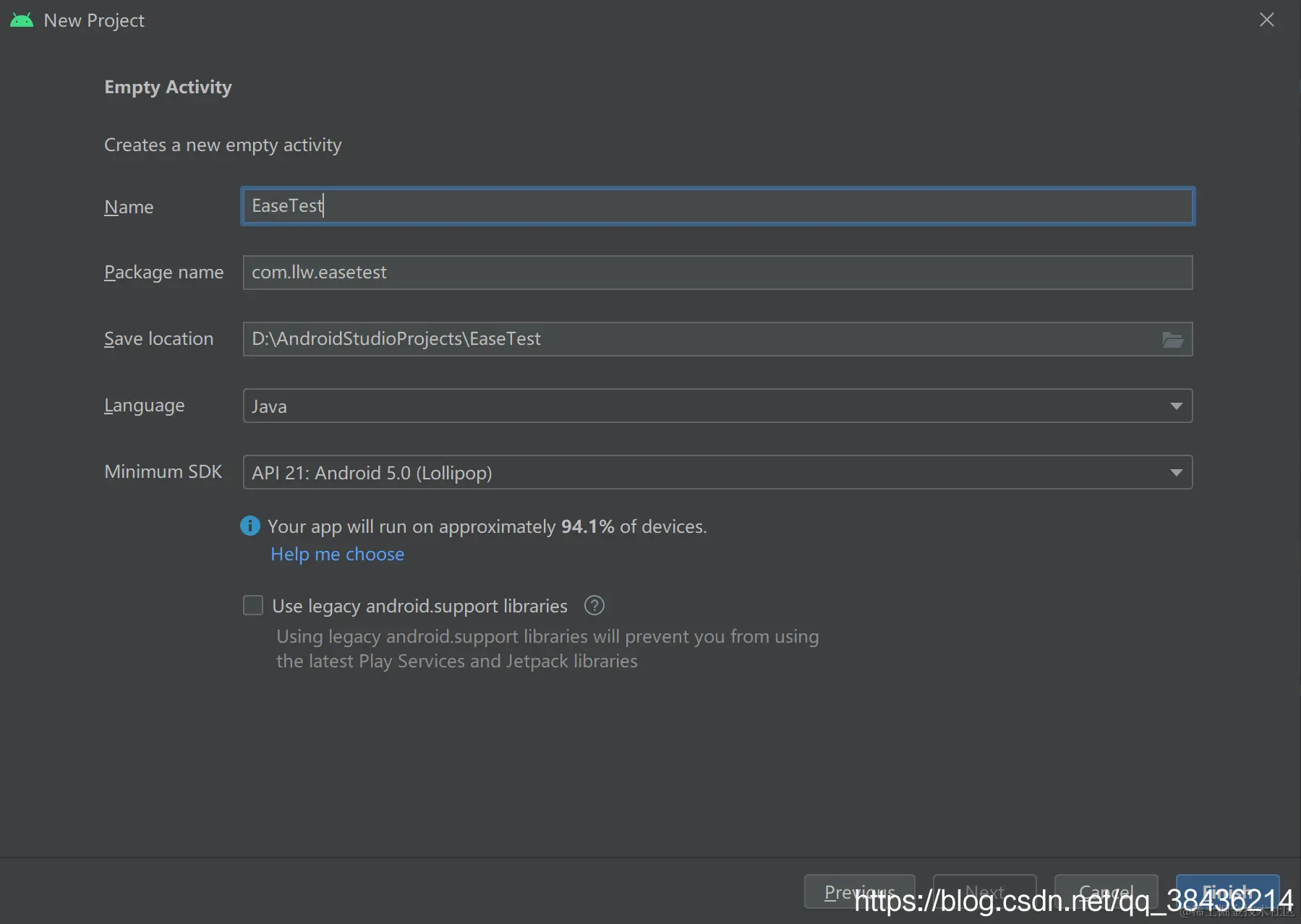Open the API 21 Android 5.0 combo box
The width and height of the screenshot is (1301, 924).
pyautogui.click(x=717, y=472)
